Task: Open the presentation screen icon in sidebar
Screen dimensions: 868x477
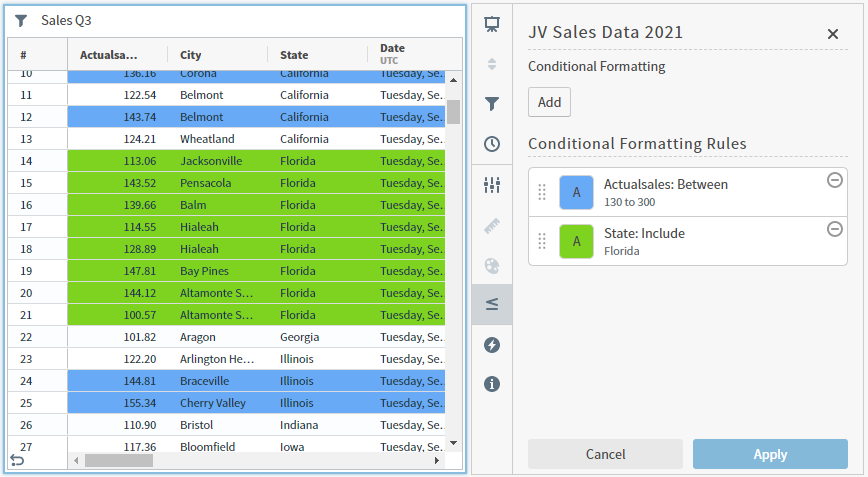Action: pyautogui.click(x=492, y=24)
